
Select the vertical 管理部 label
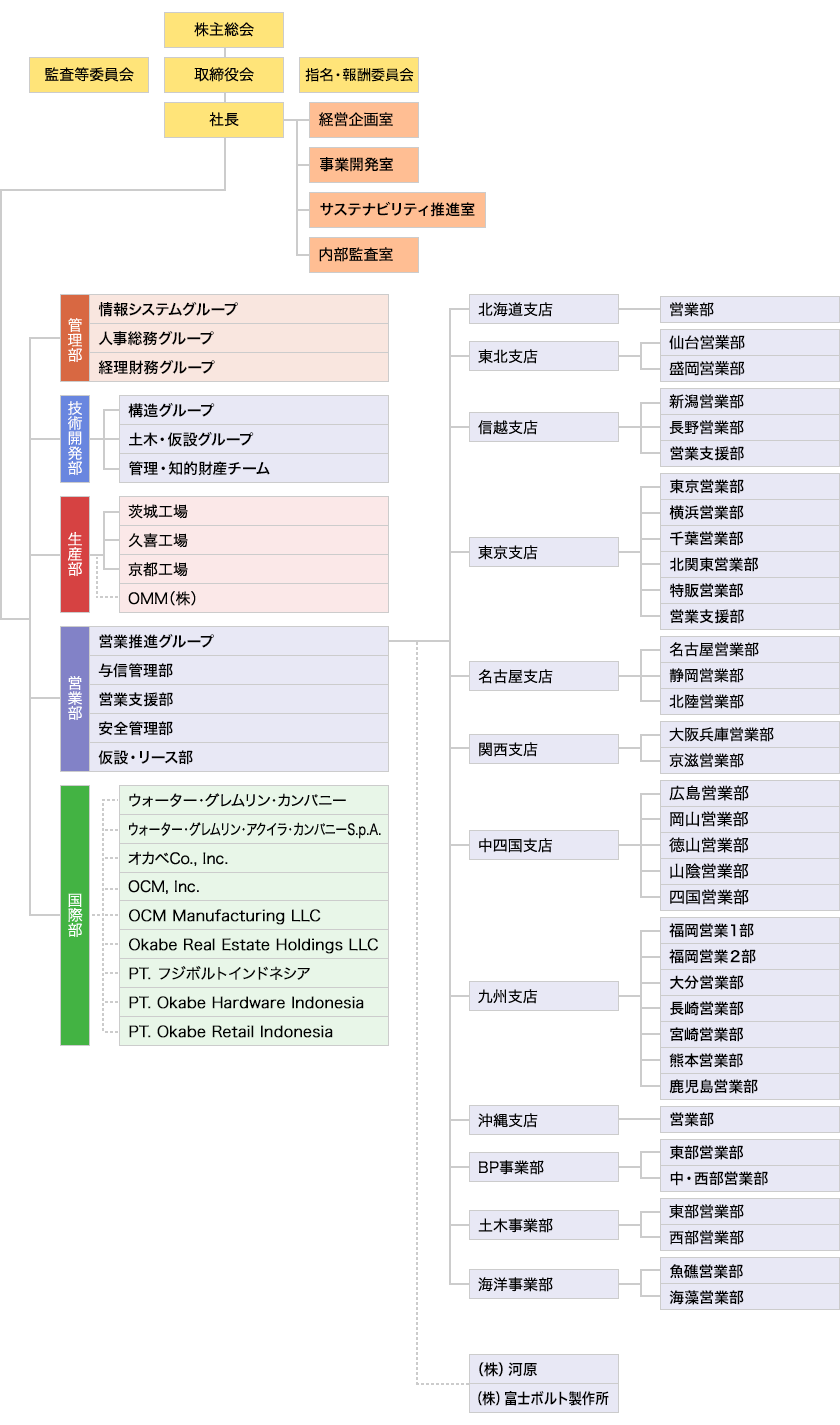(75, 338)
